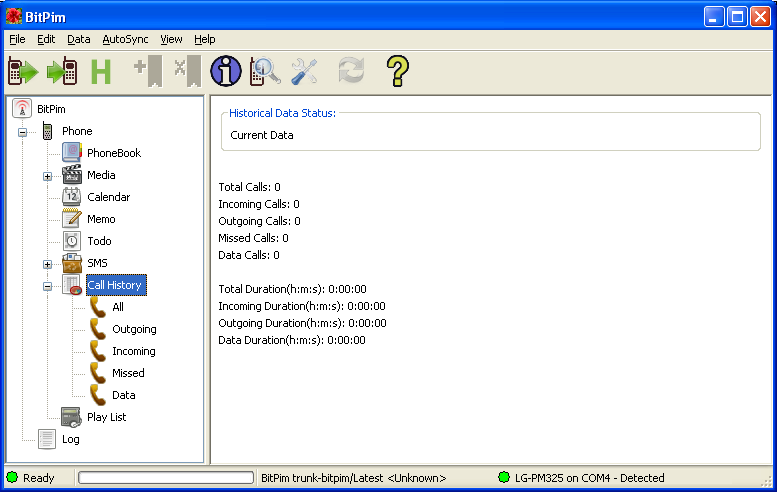Image resolution: width=777 pixels, height=492 pixels.
Task: Click the green Ready status indicator
Action: click(12, 478)
